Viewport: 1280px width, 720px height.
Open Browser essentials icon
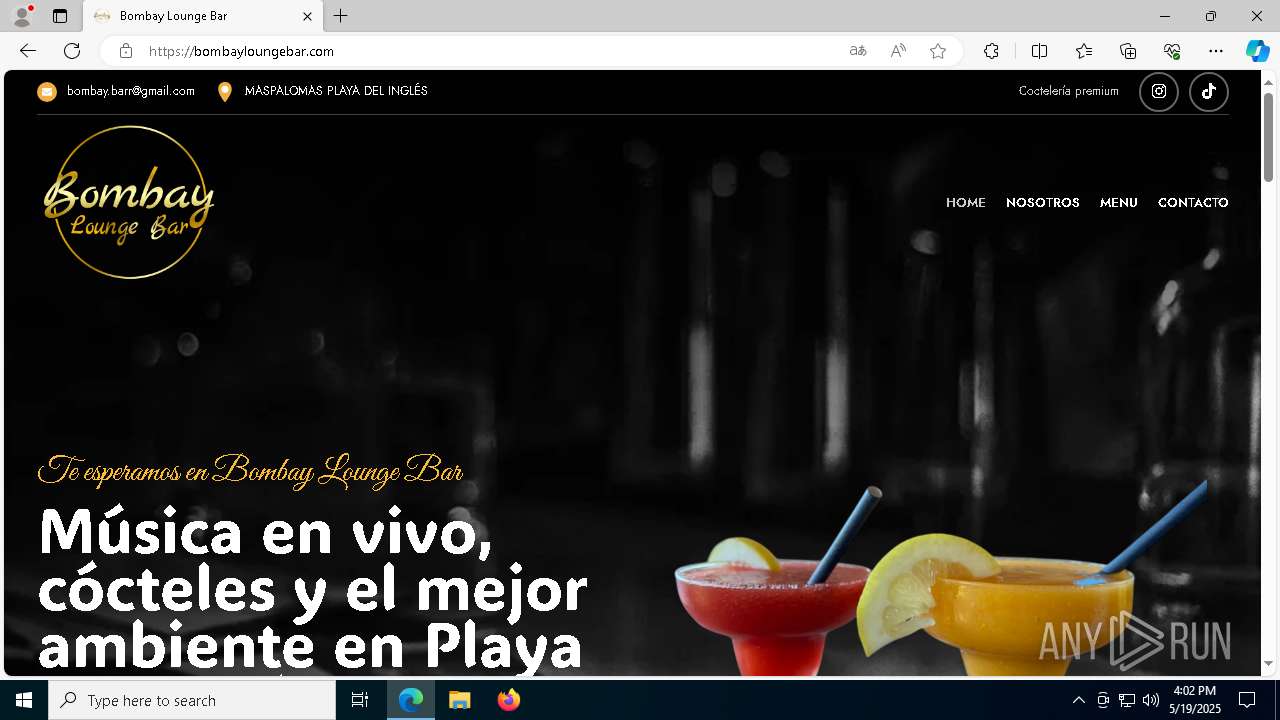(1172, 51)
